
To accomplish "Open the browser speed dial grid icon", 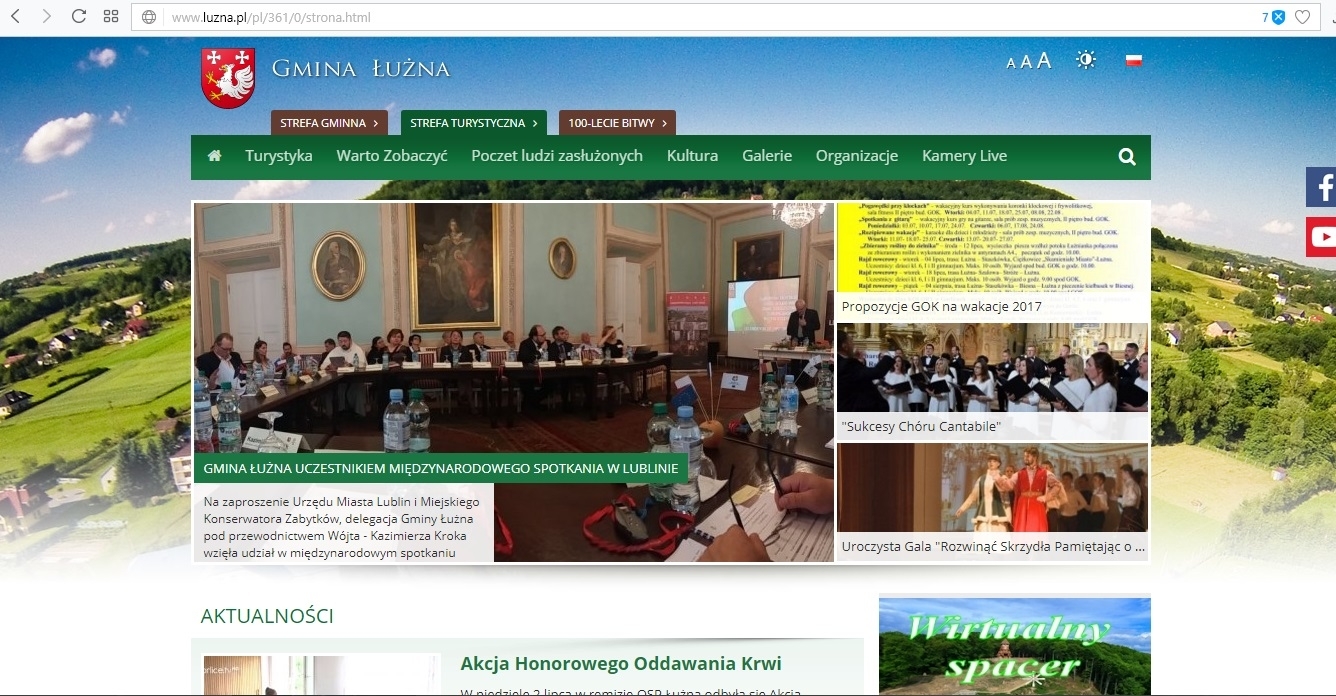I will [x=111, y=16].
